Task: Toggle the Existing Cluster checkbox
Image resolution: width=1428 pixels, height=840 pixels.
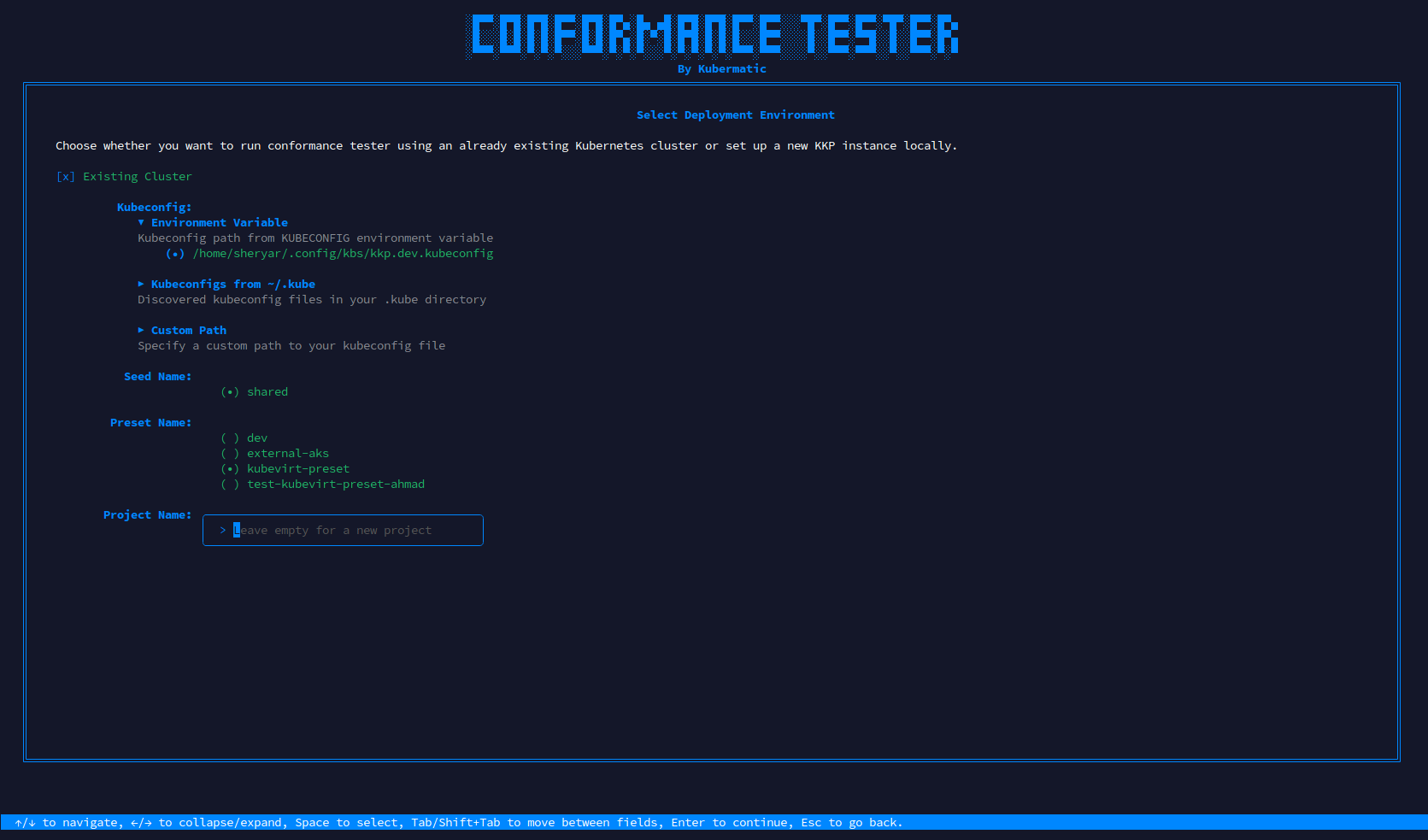Action: 66,177
